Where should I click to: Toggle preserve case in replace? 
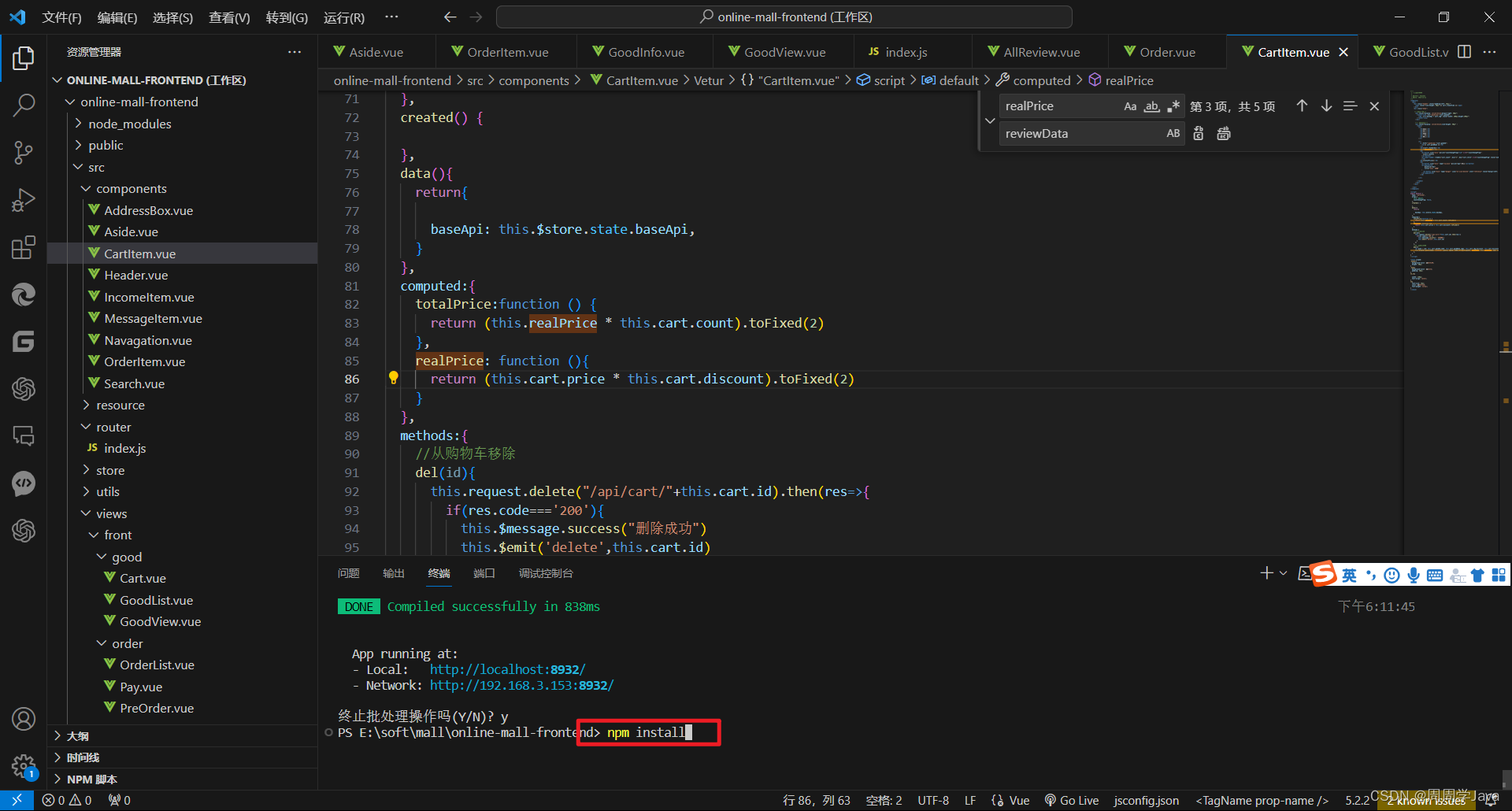(1173, 134)
